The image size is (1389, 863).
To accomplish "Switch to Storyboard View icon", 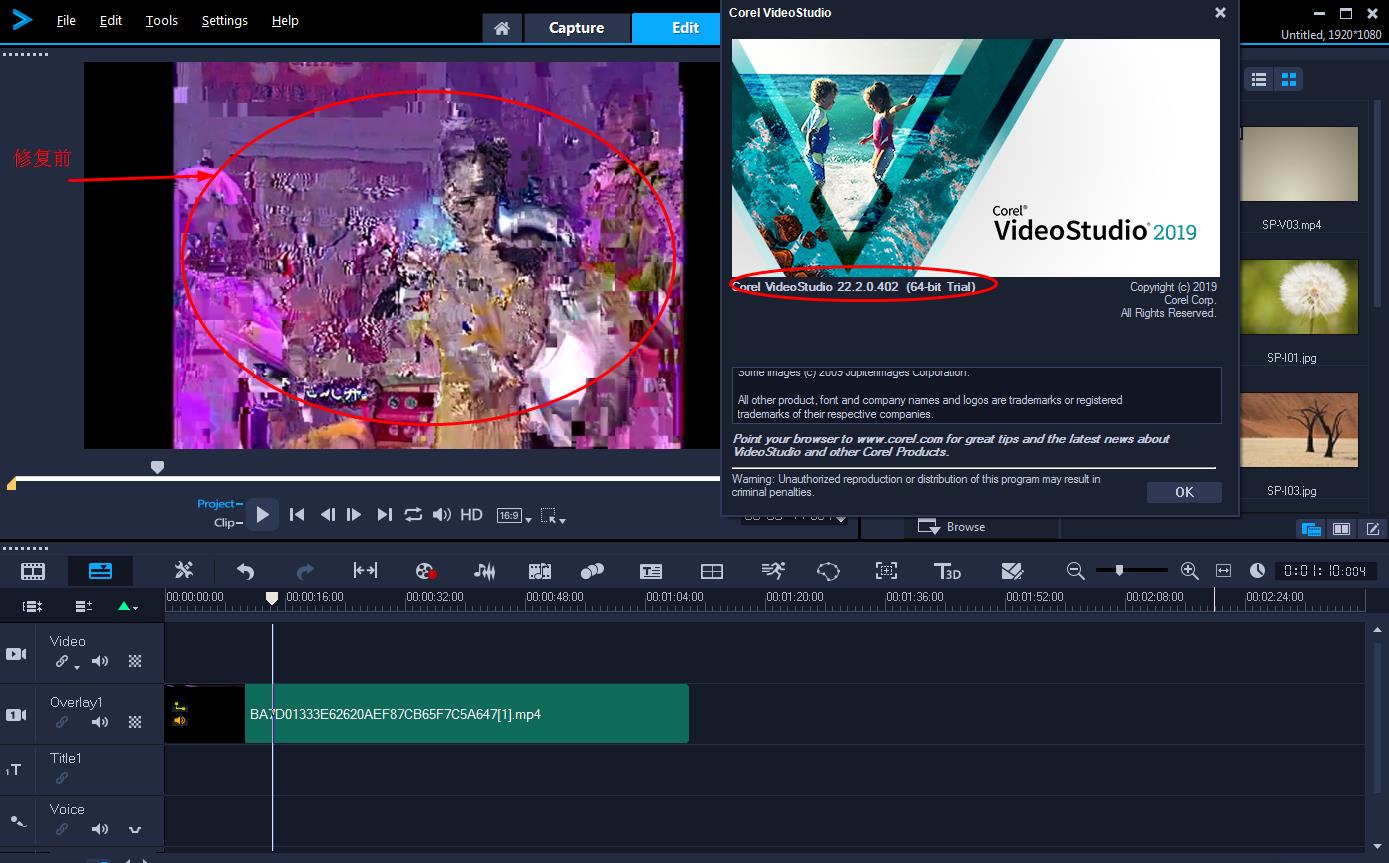I will 33,571.
